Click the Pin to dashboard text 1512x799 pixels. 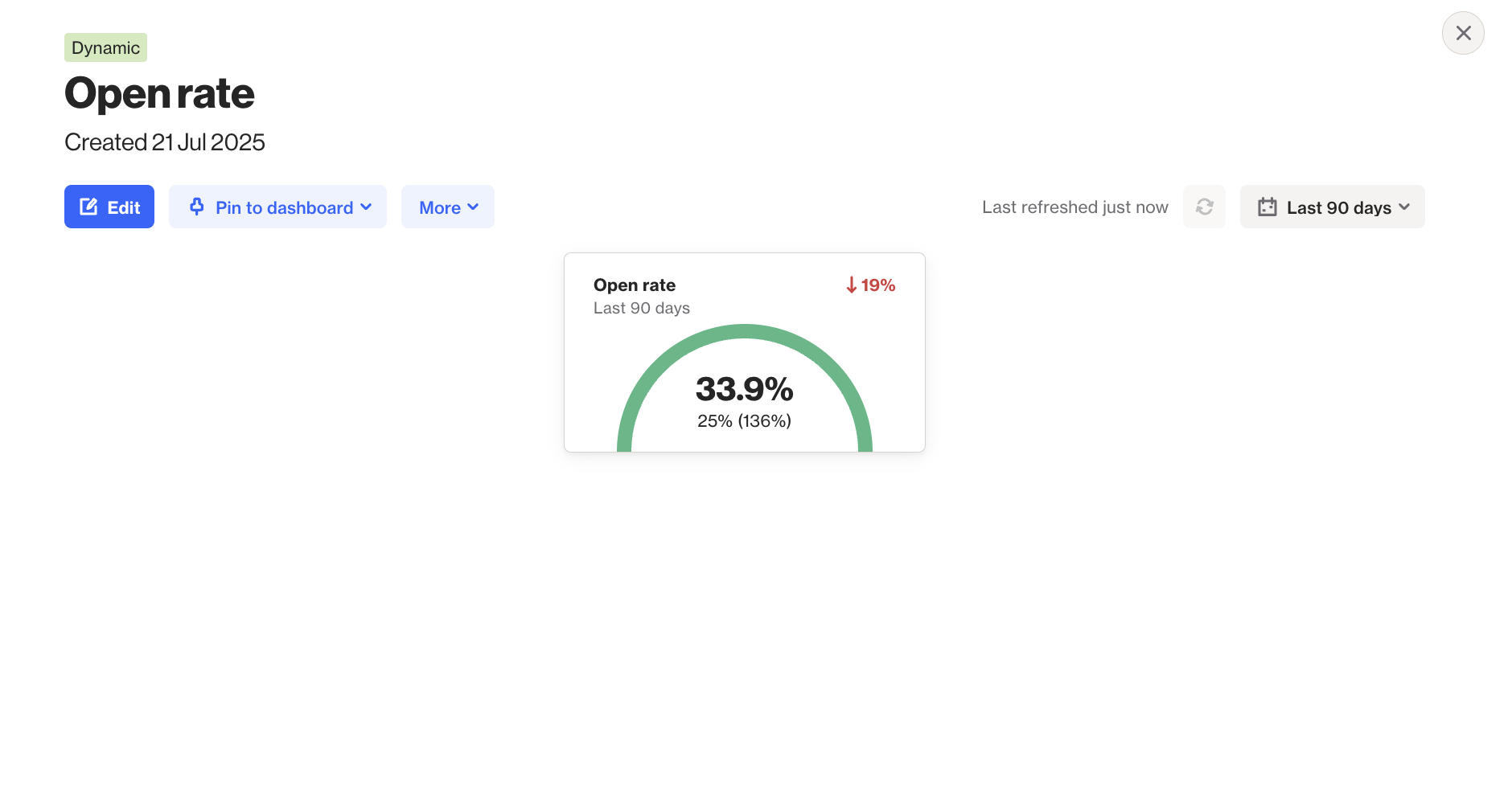click(284, 207)
